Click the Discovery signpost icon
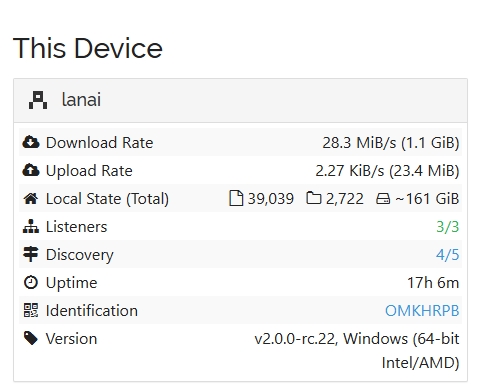This screenshot has height=391, width=481. pyautogui.click(x=31, y=255)
